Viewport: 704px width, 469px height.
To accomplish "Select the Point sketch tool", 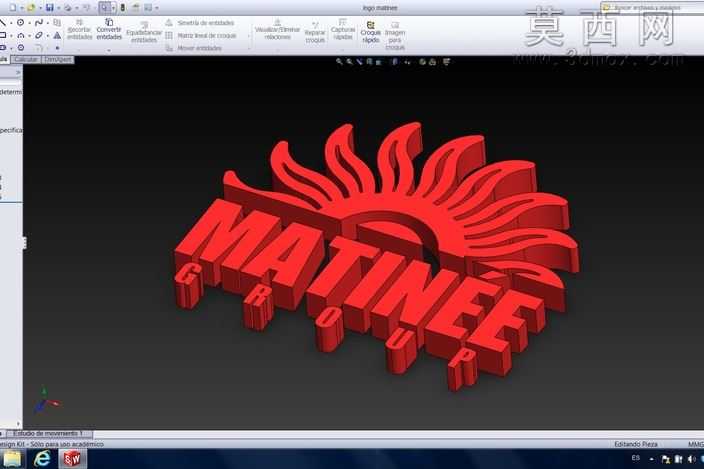I will (x=57, y=47).
